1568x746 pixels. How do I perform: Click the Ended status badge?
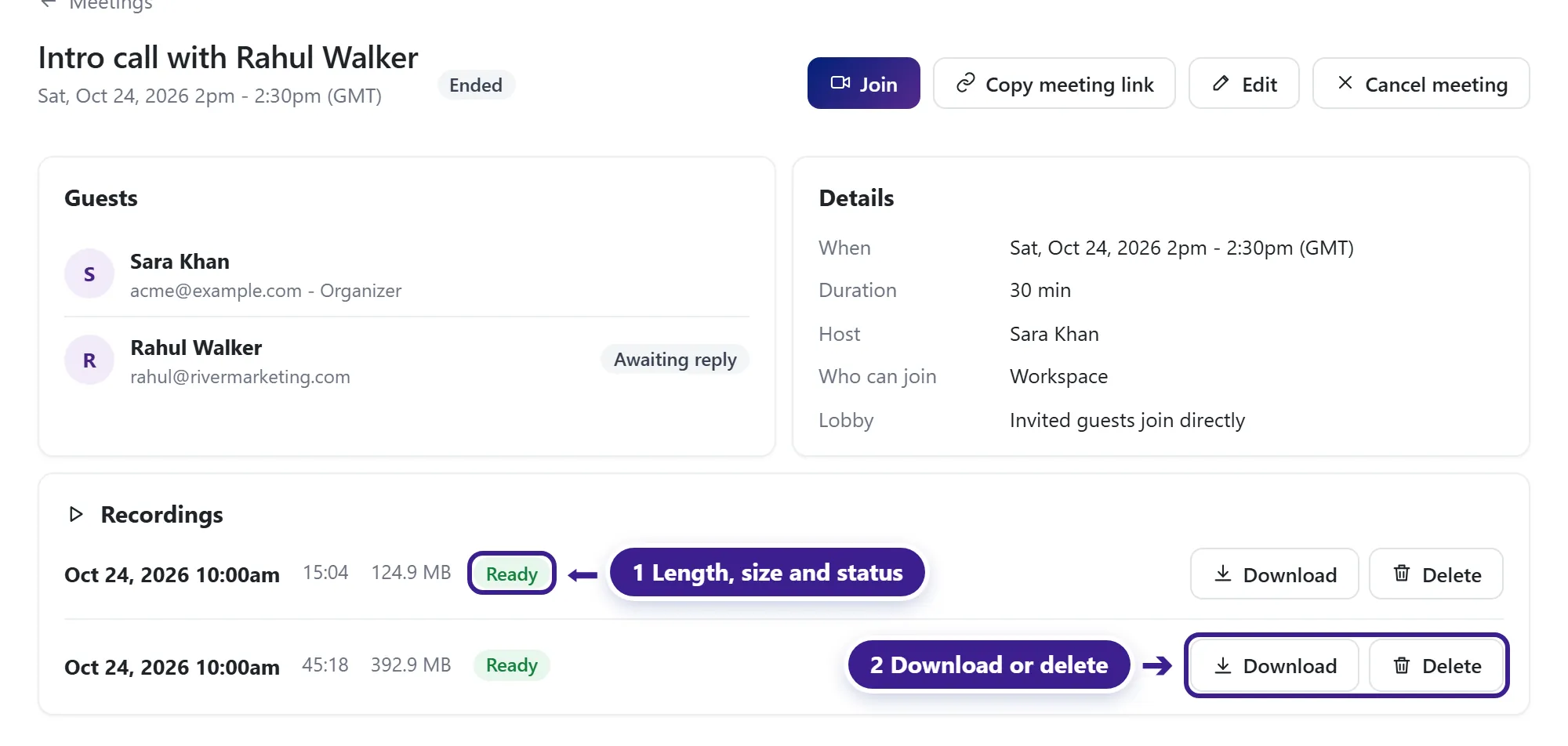476,85
